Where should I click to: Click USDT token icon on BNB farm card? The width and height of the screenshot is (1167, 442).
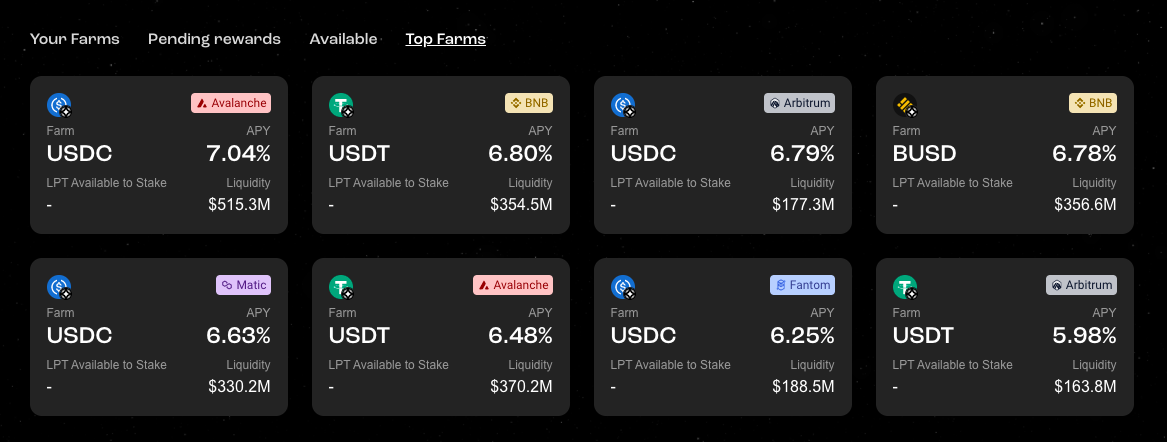click(342, 105)
